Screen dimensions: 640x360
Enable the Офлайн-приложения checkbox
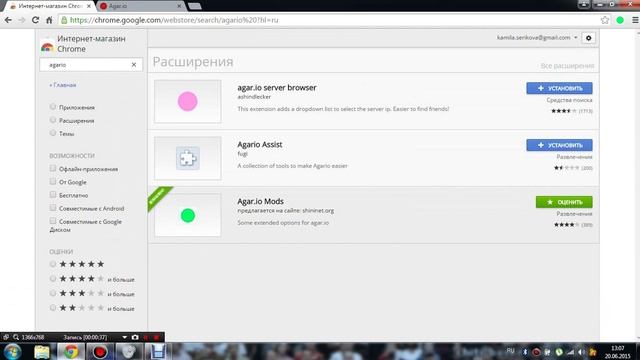[x=53, y=168]
